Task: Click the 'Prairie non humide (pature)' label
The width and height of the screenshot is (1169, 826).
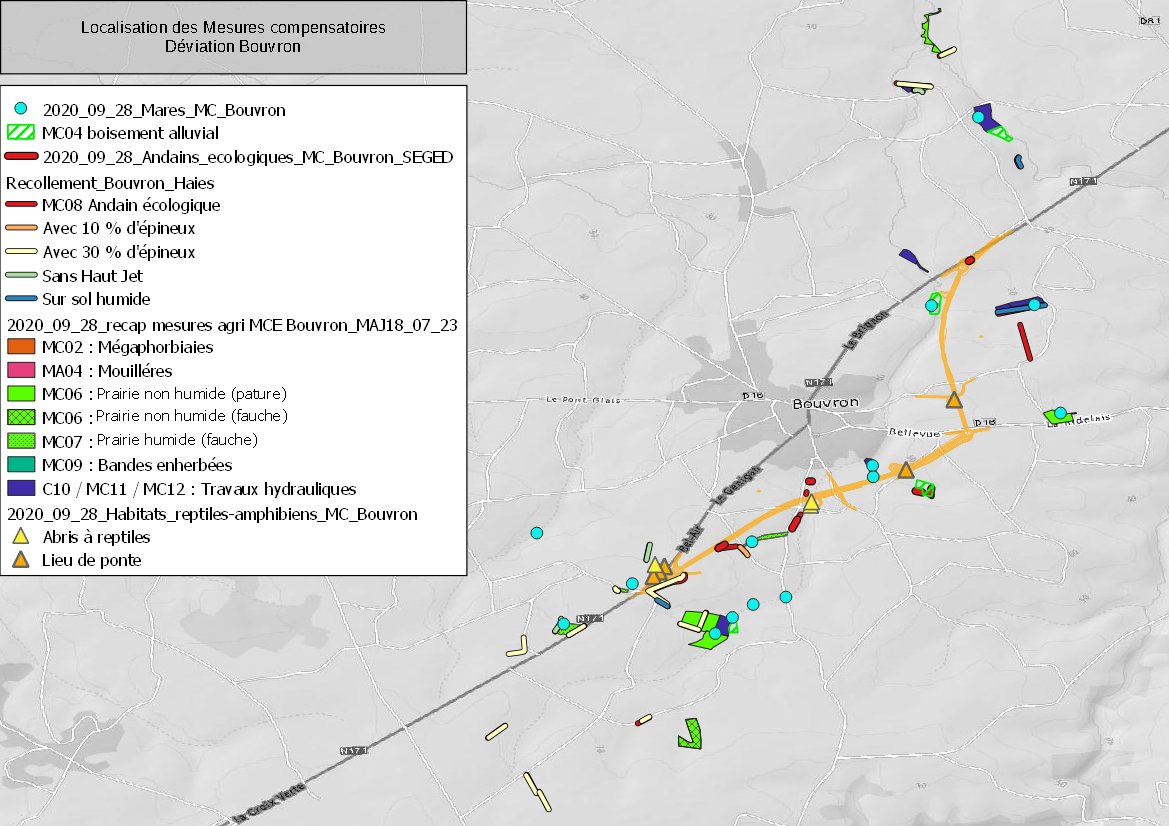Action: point(192,394)
